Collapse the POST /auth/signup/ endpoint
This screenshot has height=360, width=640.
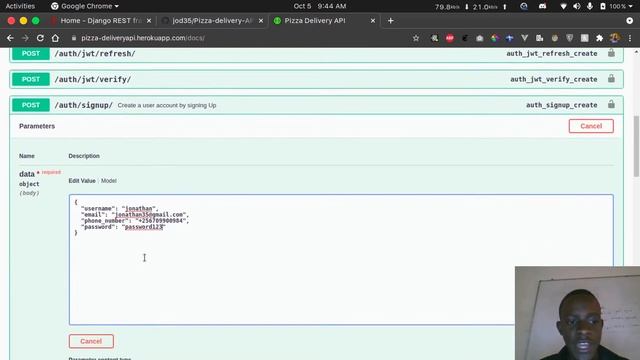(316, 105)
